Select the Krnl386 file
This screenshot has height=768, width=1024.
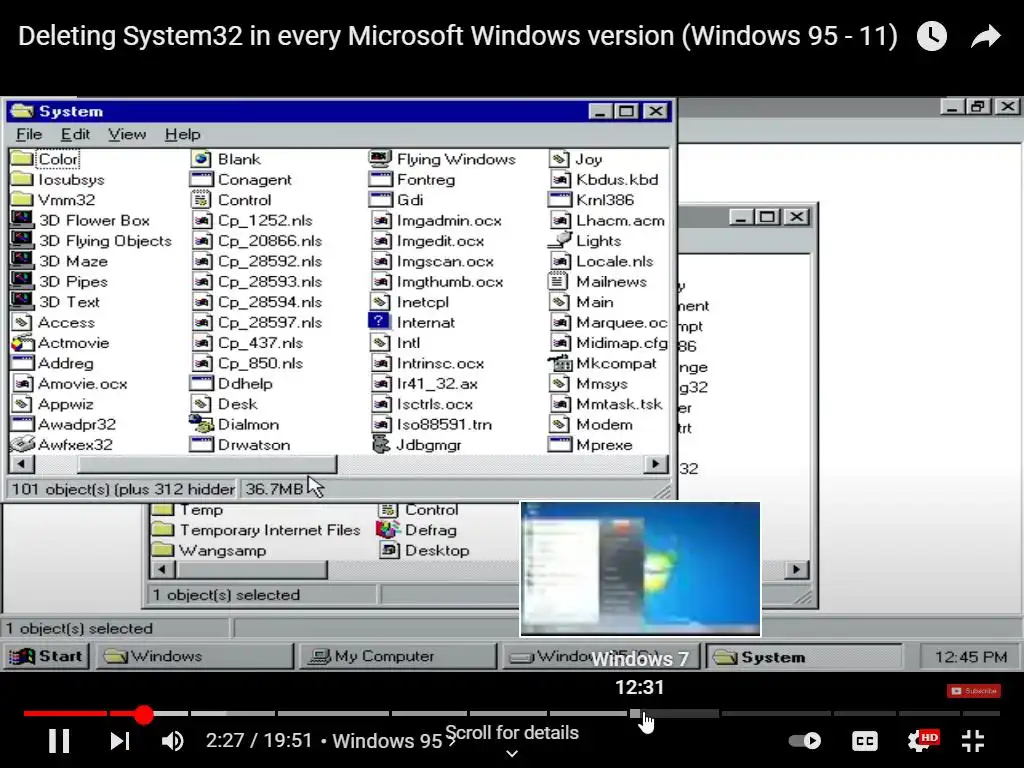pyautogui.click(x=592, y=199)
